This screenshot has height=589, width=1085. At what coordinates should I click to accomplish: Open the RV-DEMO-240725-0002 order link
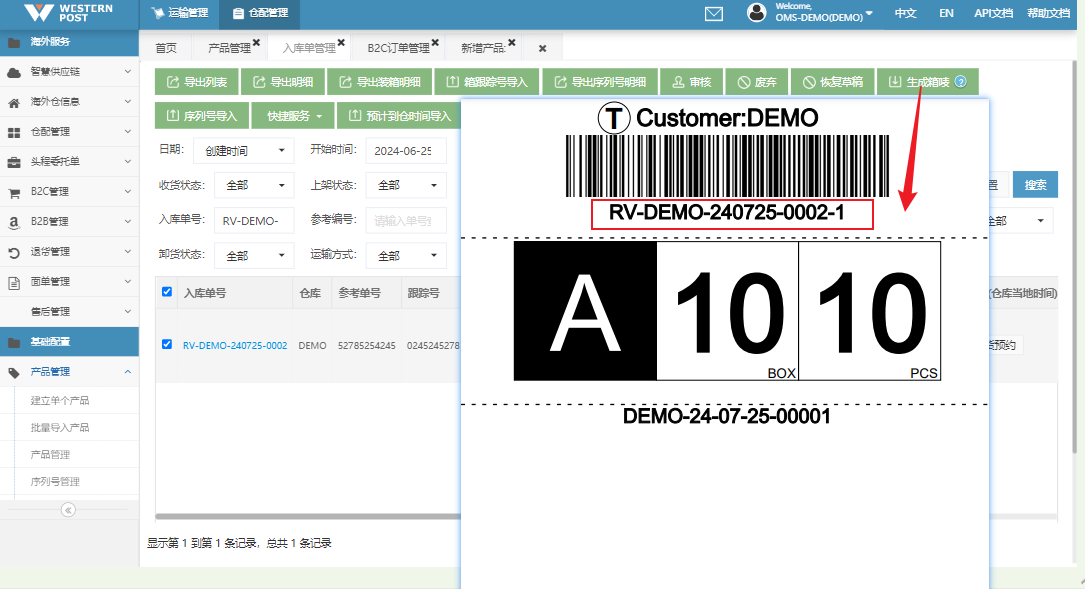pos(235,345)
